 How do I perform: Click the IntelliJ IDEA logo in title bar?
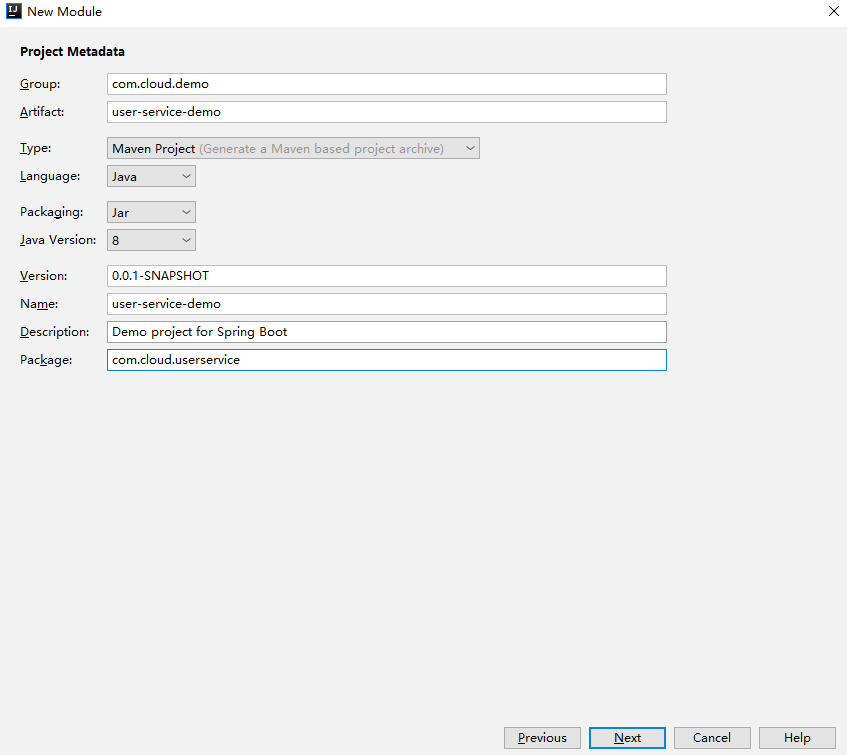tap(14, 12)
